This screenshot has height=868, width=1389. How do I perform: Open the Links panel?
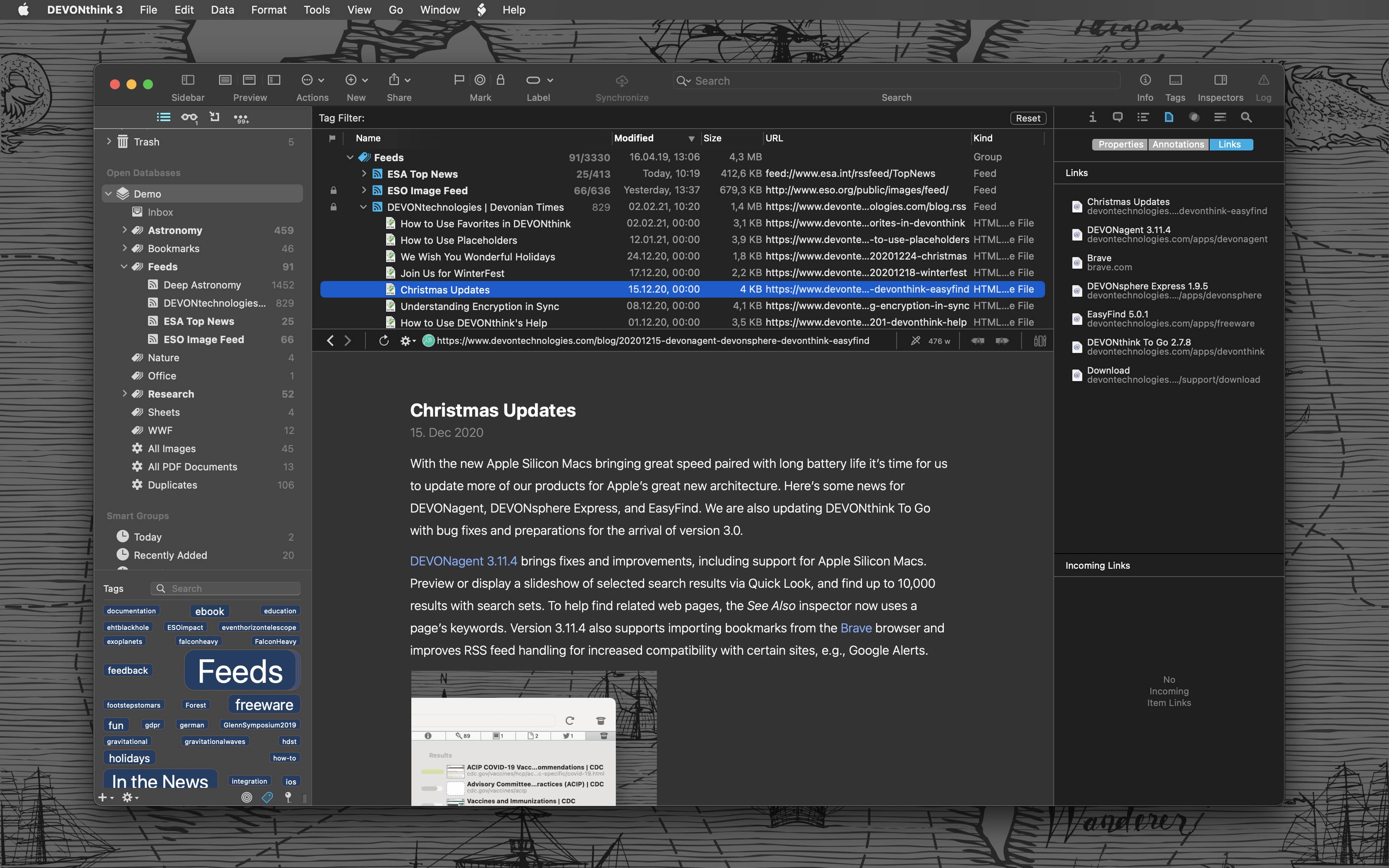[x=1230, y=144]
